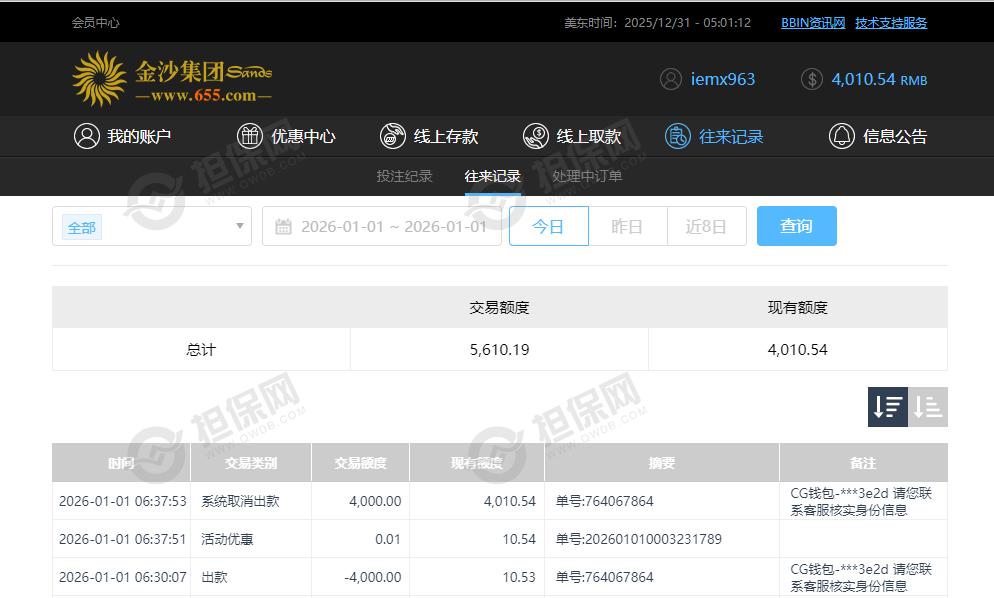Click the 我的账户 user icon
This screenshot has height=598, width=994.
click(86, 136)
